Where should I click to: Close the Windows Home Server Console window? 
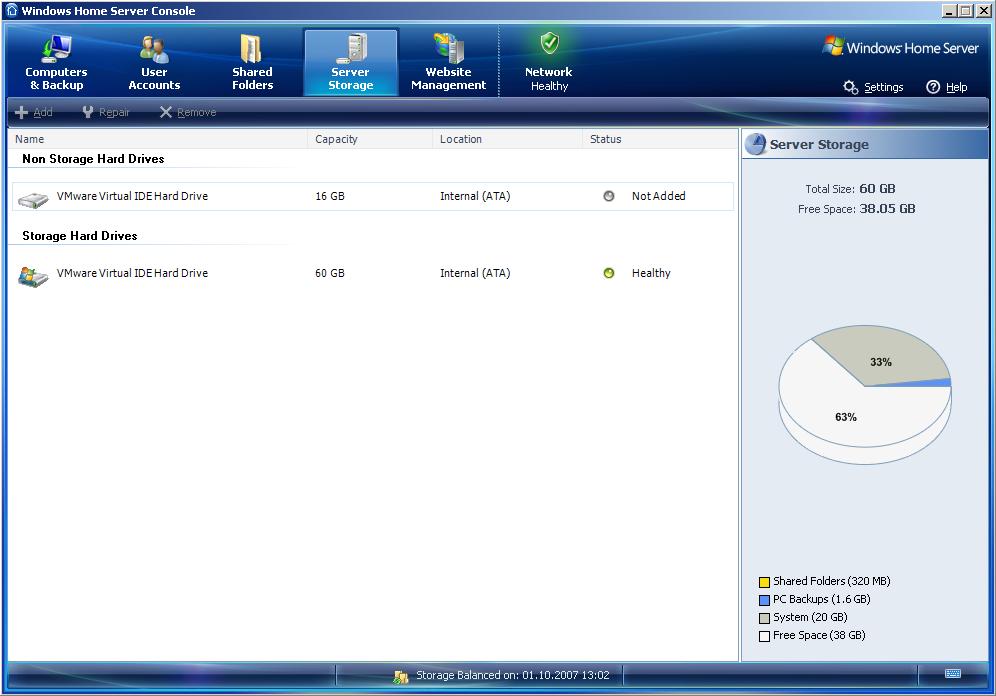click(x=983, y=11)
